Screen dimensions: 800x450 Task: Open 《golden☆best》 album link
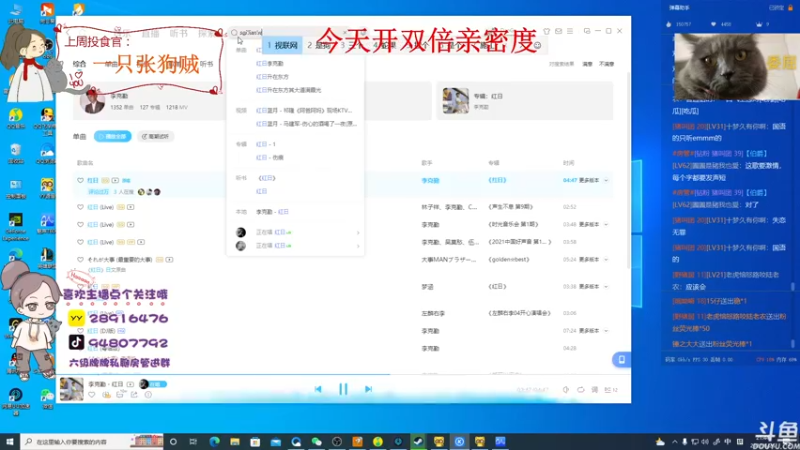click(x=509, y=260)
